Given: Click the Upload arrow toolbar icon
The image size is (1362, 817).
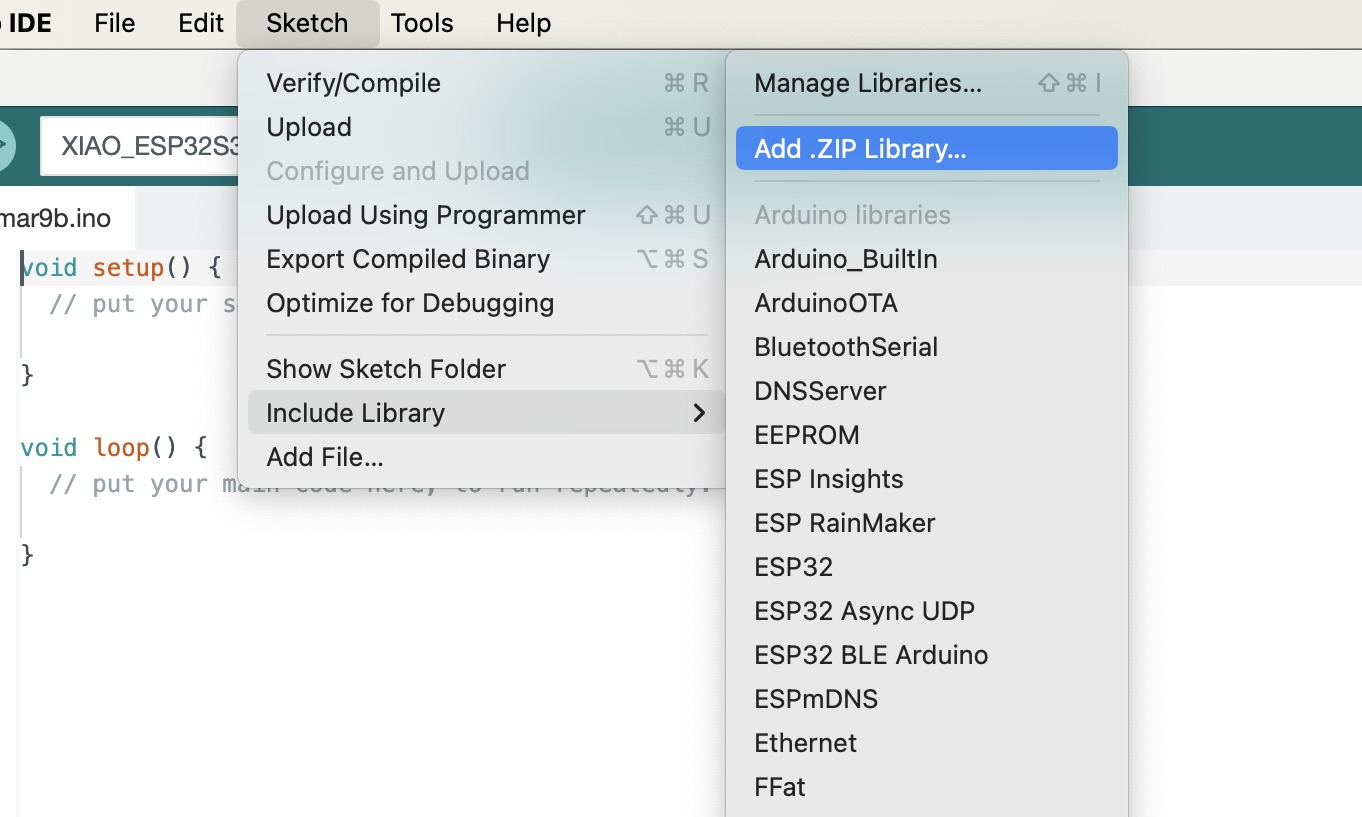Looking at the screenshot, I should (5, 146).
